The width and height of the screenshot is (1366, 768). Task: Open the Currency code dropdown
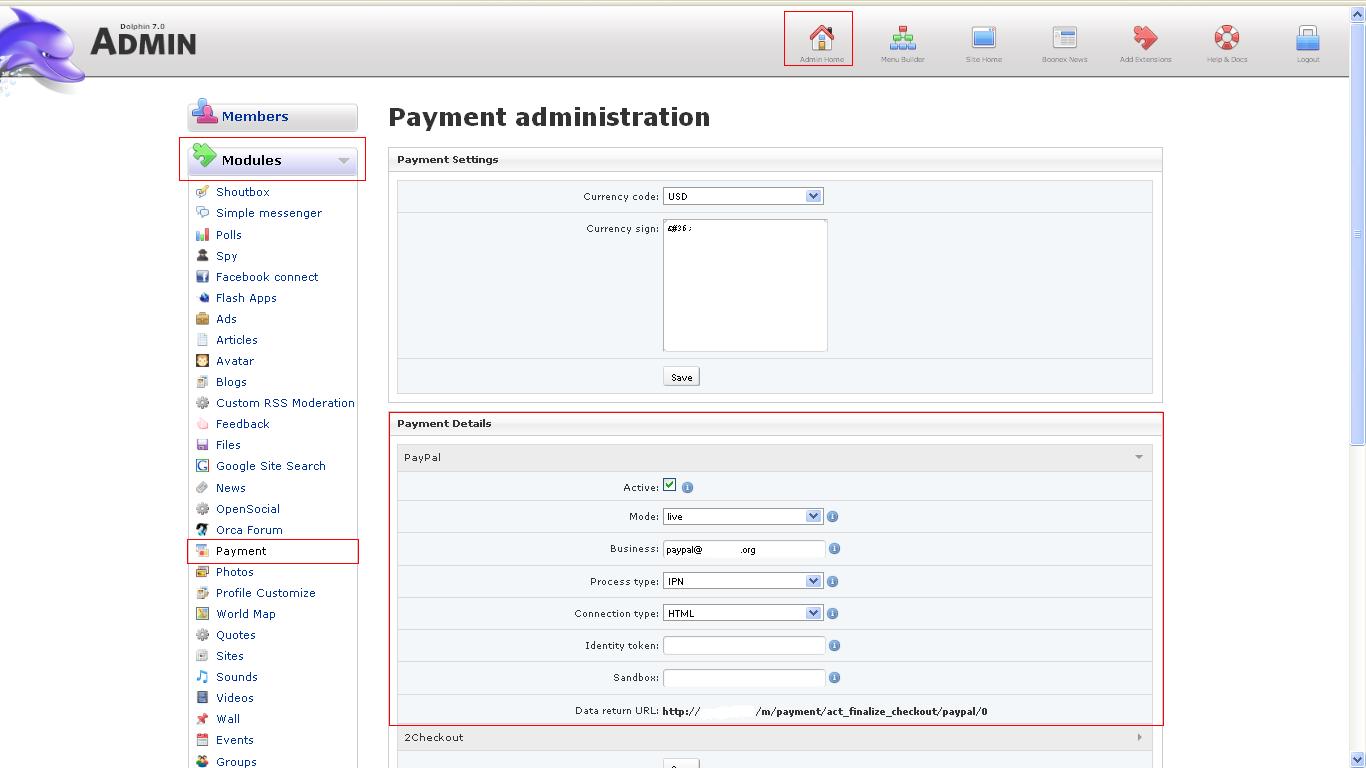click(742, 197)
